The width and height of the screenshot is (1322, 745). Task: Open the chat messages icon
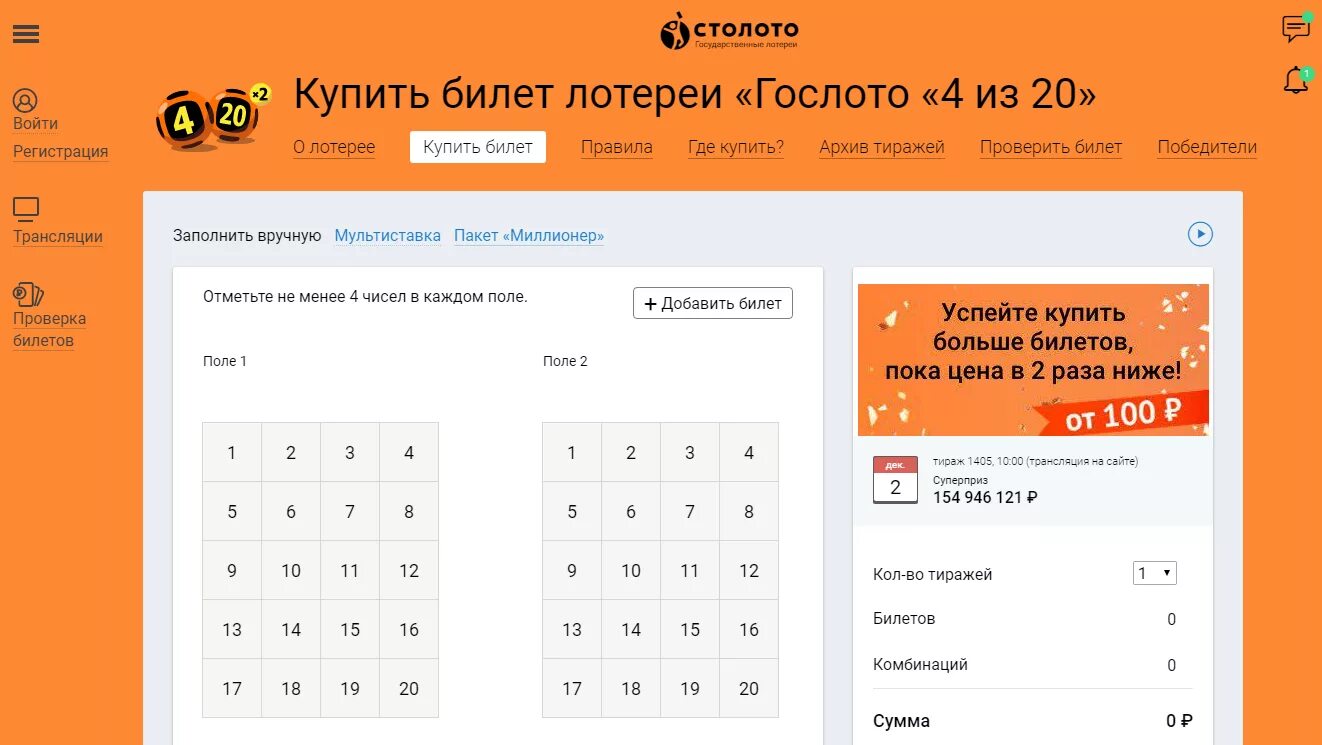1296,28
